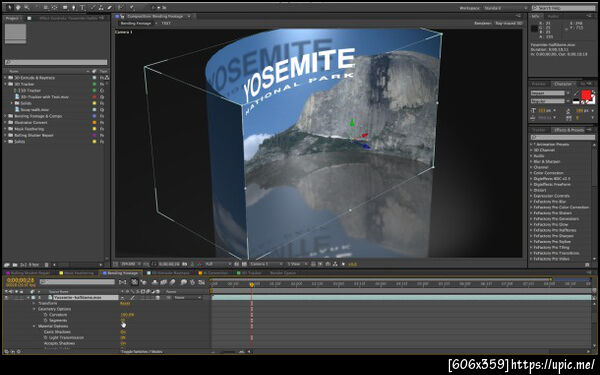Collapse the 3D Tracker folder
Screen dimensions: 600x375
click(6, 84)
